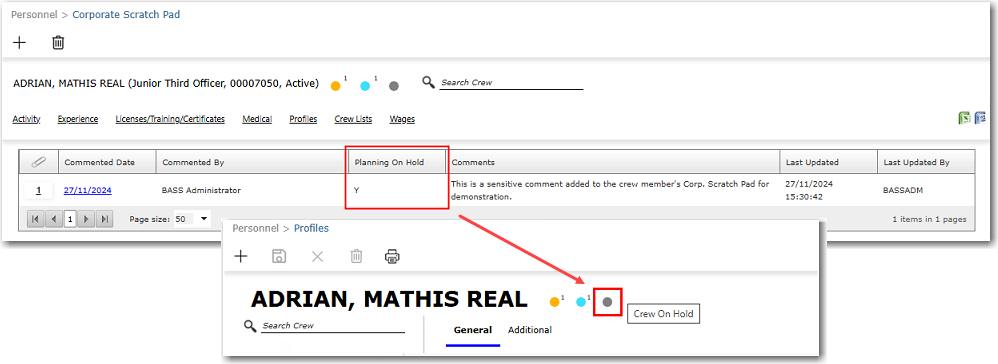Click page number 1 in grid pager
Image resolution: width=998 pixels, height=364 pixels.
[x=71, y=219]
